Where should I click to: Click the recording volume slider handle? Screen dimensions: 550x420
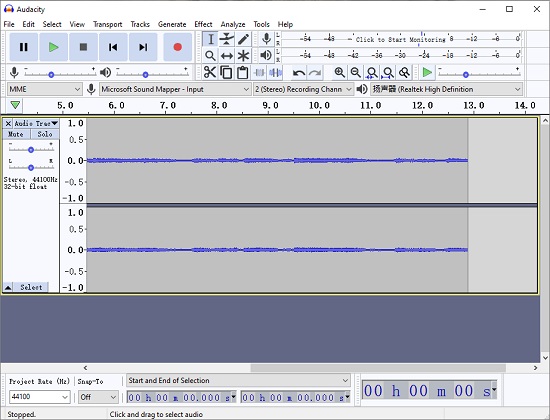[51, 75]
